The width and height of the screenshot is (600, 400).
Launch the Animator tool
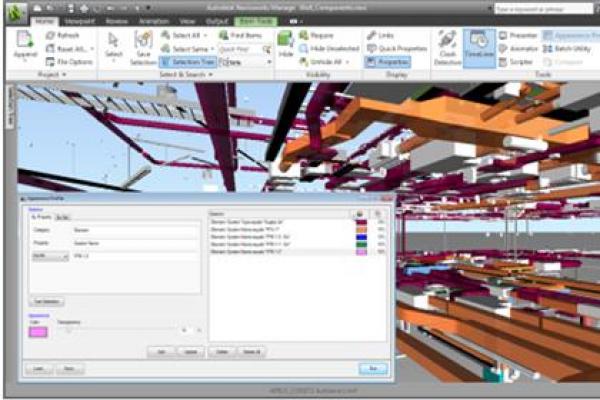[x=519, y=47]
